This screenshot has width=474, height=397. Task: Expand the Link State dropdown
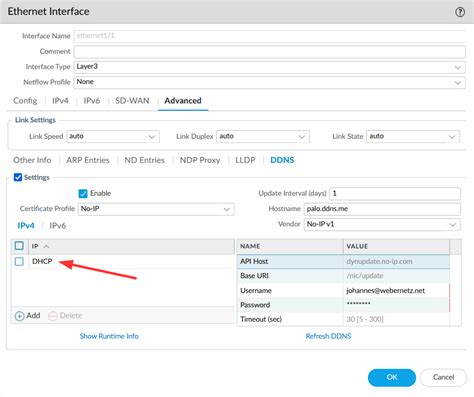(x=413, y=136)
